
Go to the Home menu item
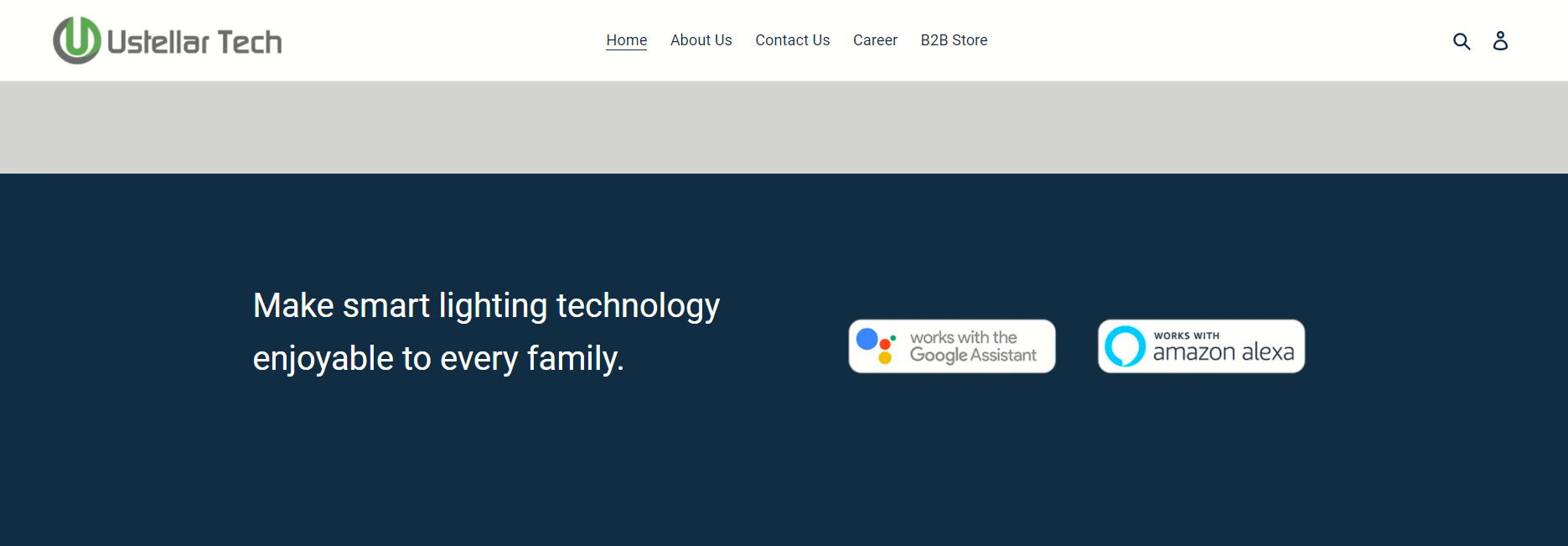coord(627,40)
